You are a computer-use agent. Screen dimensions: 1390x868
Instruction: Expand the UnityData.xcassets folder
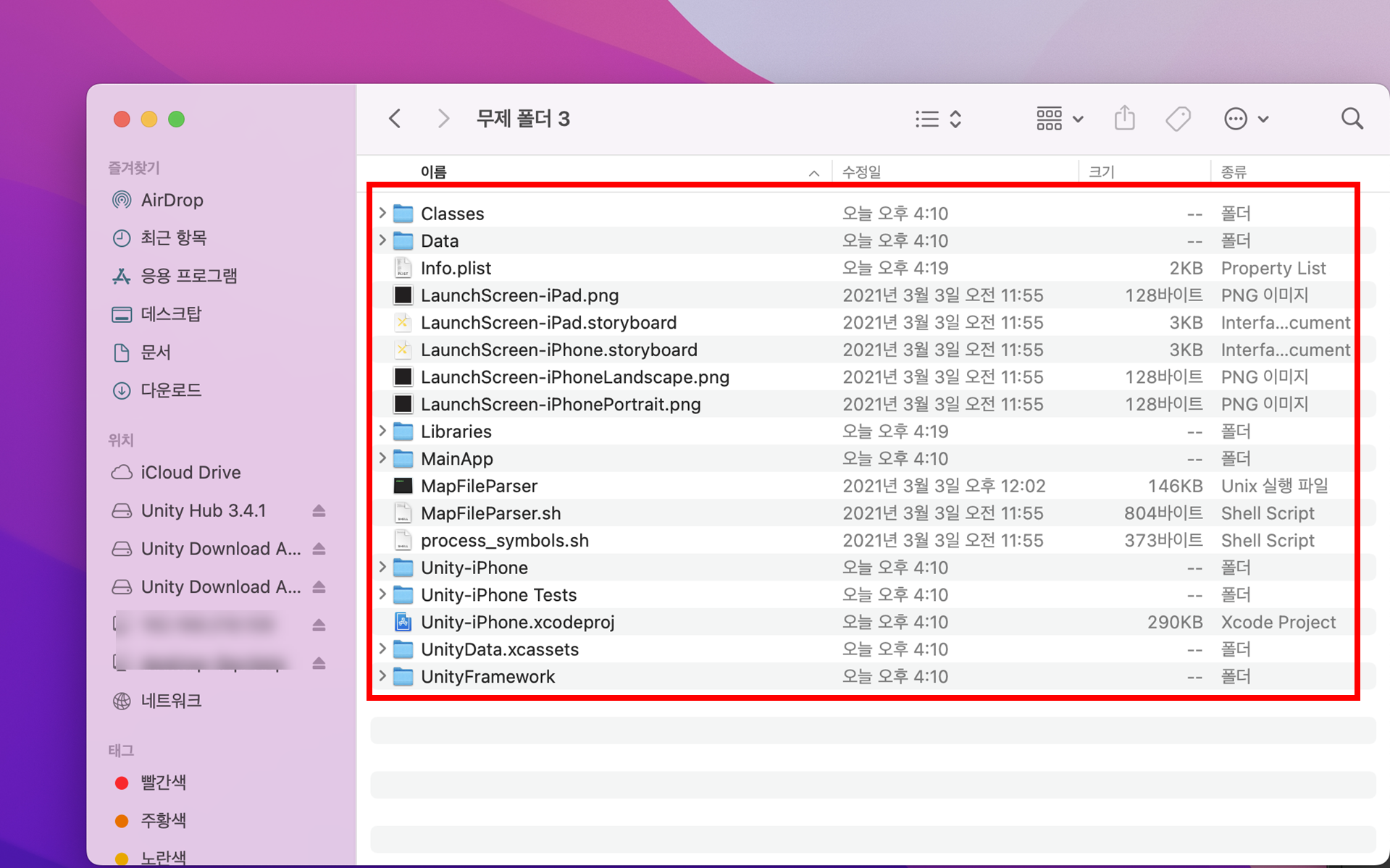382,649
